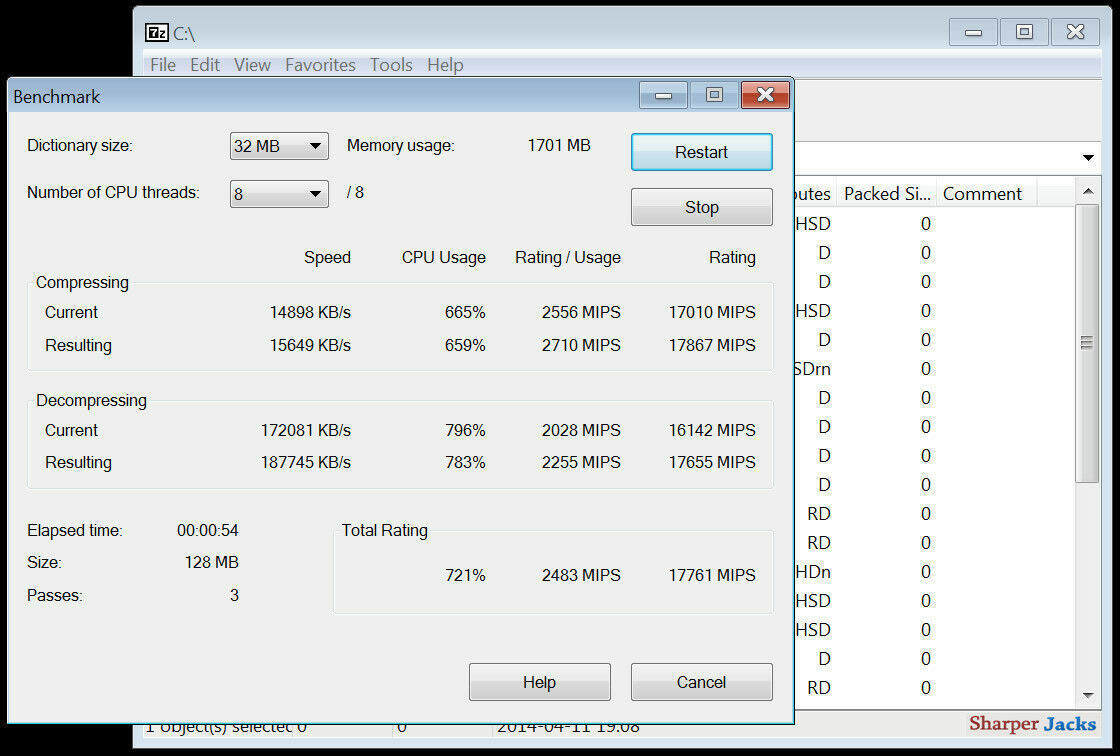This screenshot has height=756, width=1120.
Task: Click the 7z icon in title bar
Action: (156, 33)
